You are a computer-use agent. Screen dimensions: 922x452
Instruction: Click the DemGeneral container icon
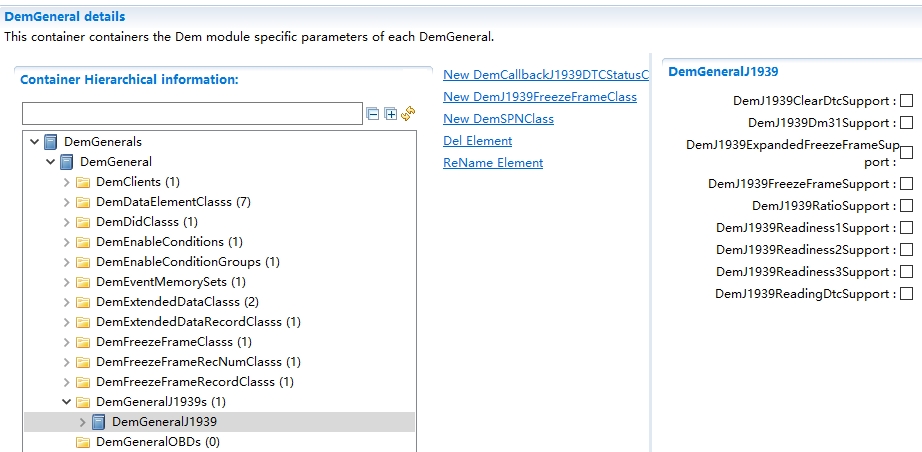[67, 162]
